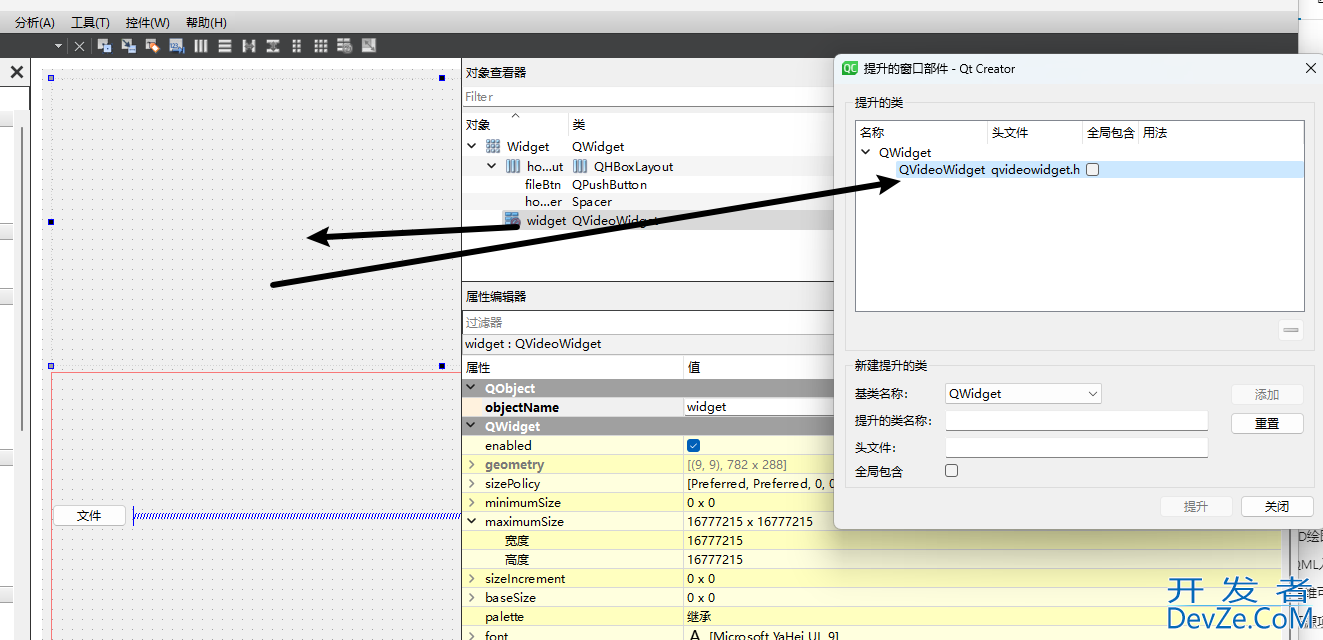Toggle the 全局包含 checkbox for new class
Screen dimensions: 1323x640
coord(951,470)
